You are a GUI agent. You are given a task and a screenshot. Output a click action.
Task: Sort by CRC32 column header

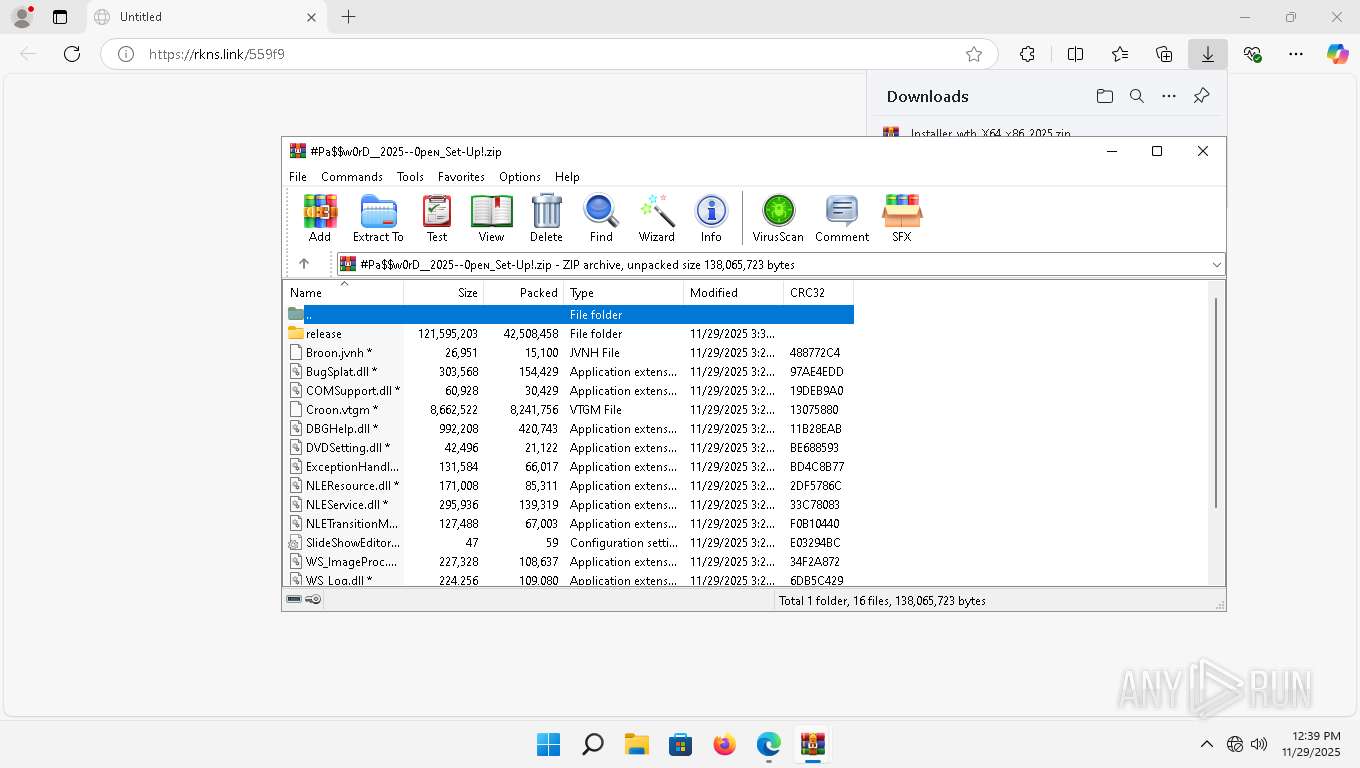click(819, 293)
